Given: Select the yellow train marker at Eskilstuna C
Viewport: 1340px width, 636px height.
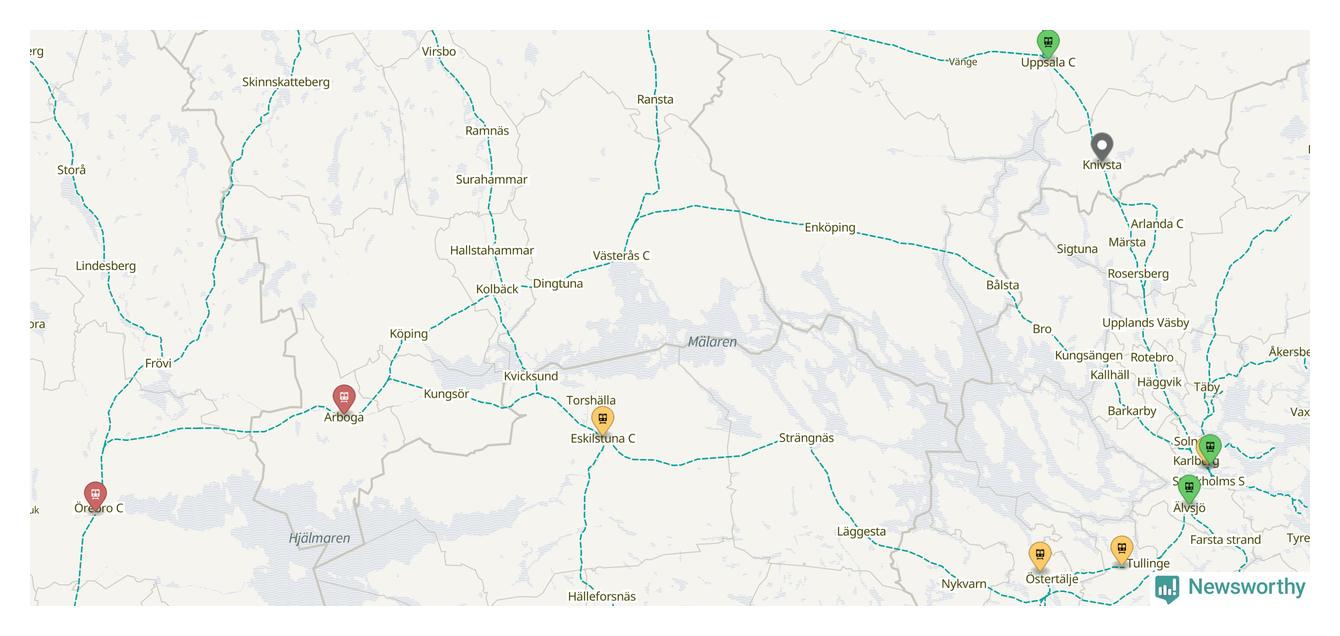Looking at the screenshot, I should (602, 420).
